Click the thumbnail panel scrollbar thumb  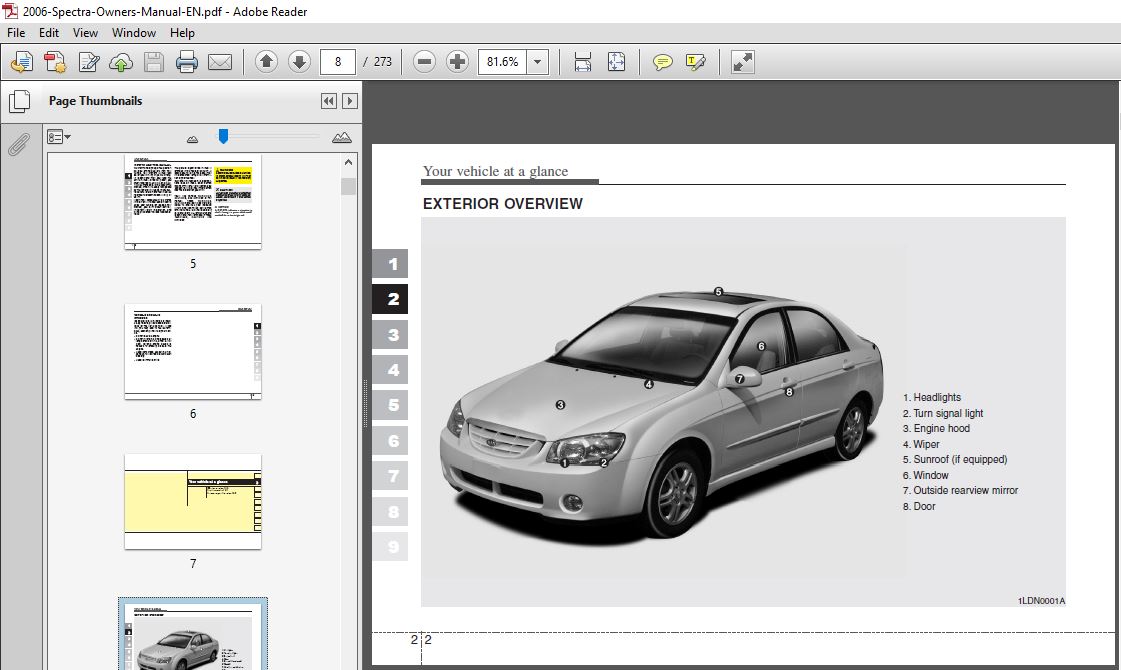coord(348,187)
